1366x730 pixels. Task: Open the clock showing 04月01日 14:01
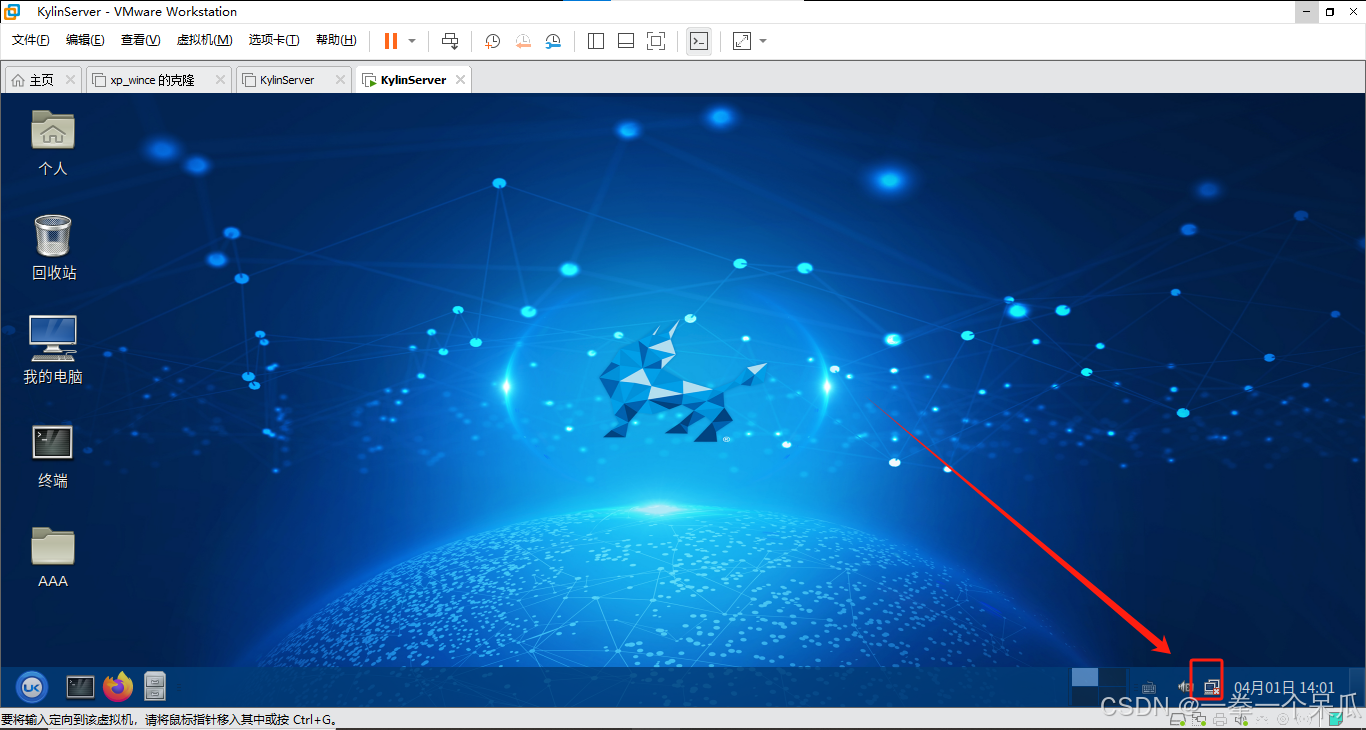click(1284, 688)
